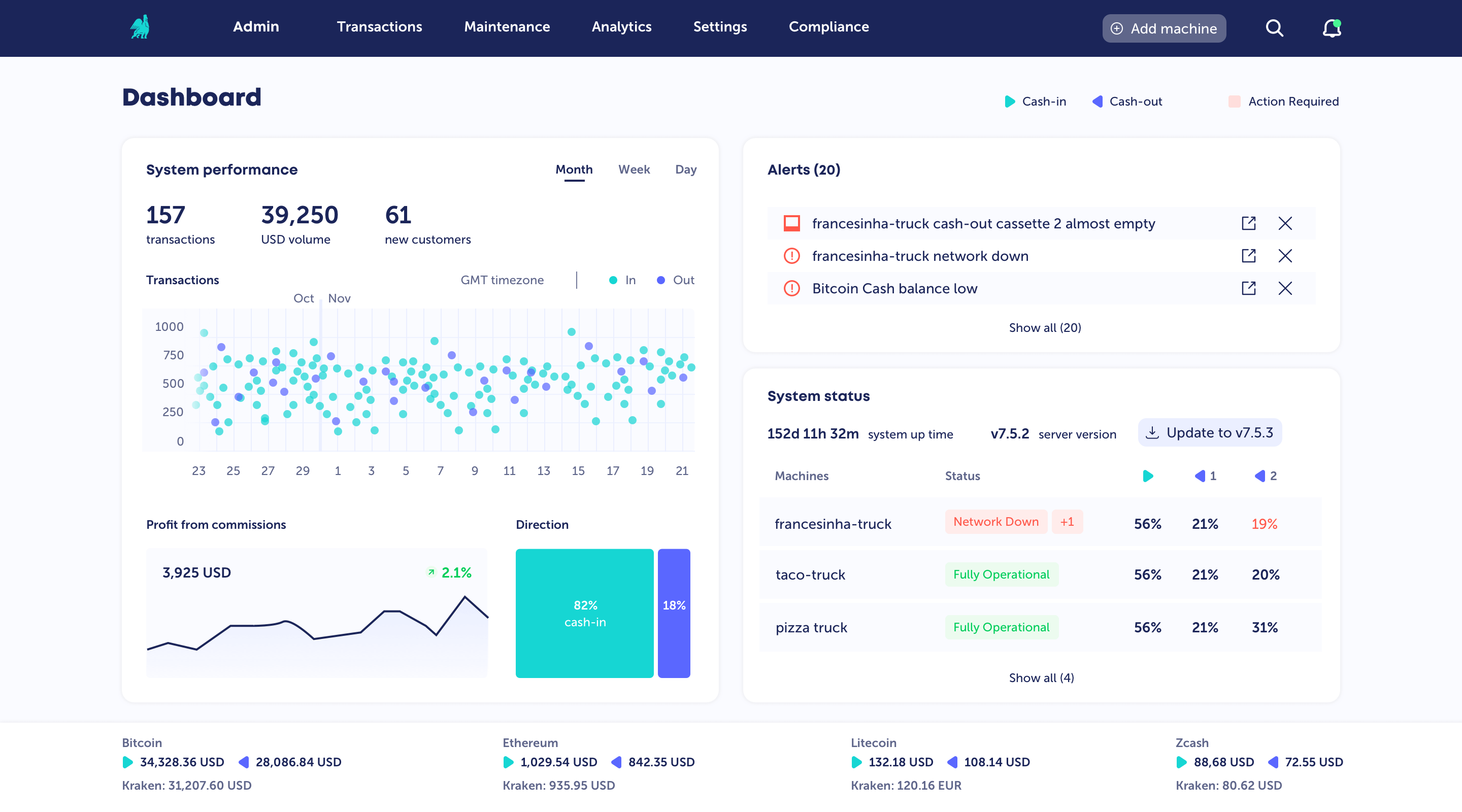Image resolution: width=1462 pixels, height=812 pixels.
Task: Click the Action Required legend icon
Action: click(1232, 101)
